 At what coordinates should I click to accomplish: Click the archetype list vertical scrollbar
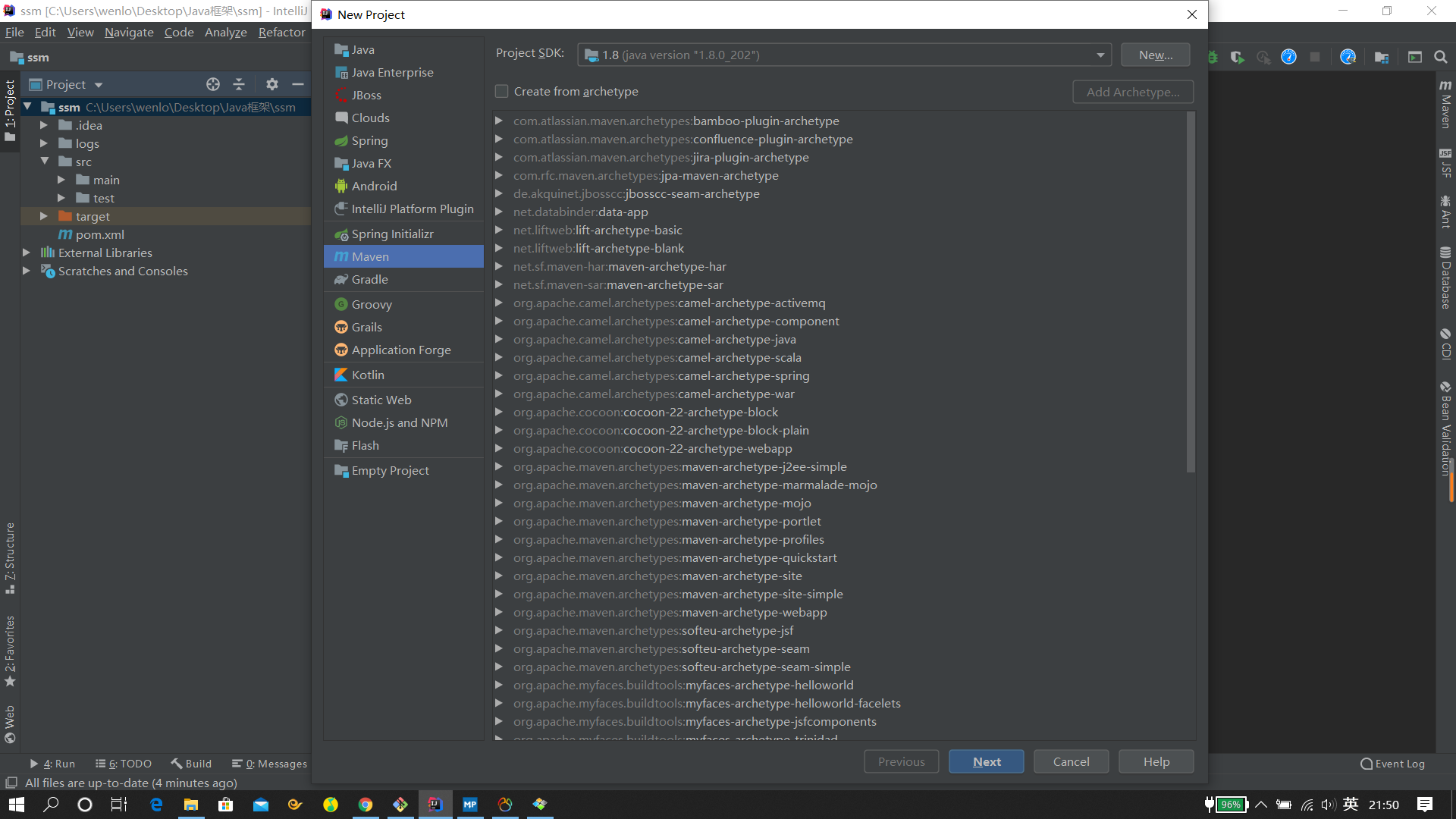coord(1191,292)
